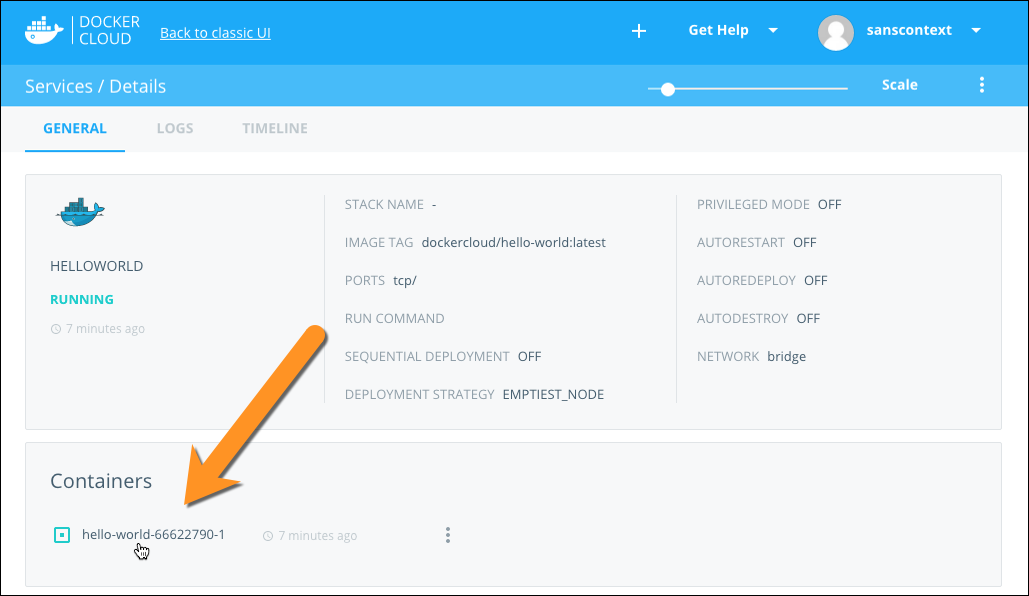Open the container row three-dot menu
This screenshot has height=596, width=1029.
pos(448,535)
